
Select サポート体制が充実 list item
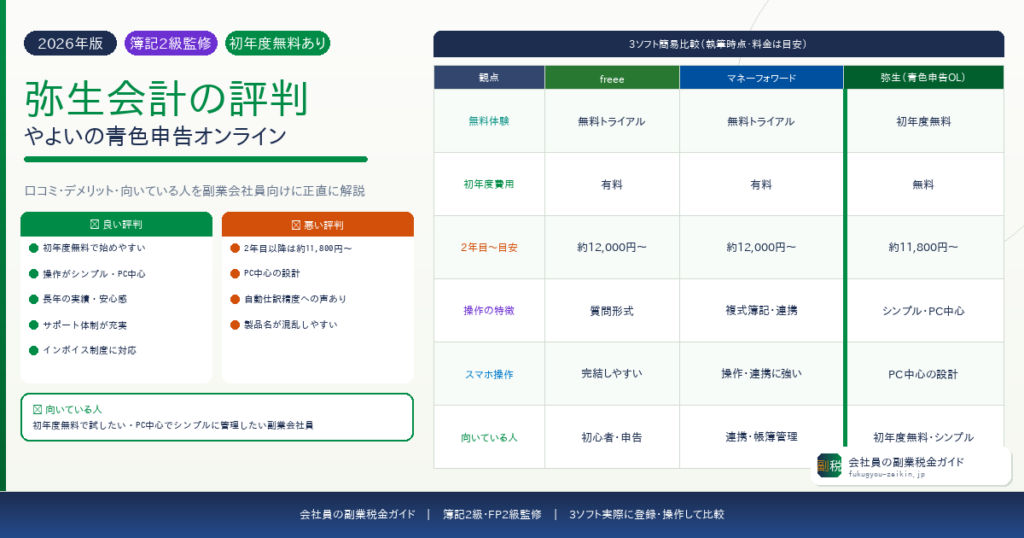coord(78,324)
